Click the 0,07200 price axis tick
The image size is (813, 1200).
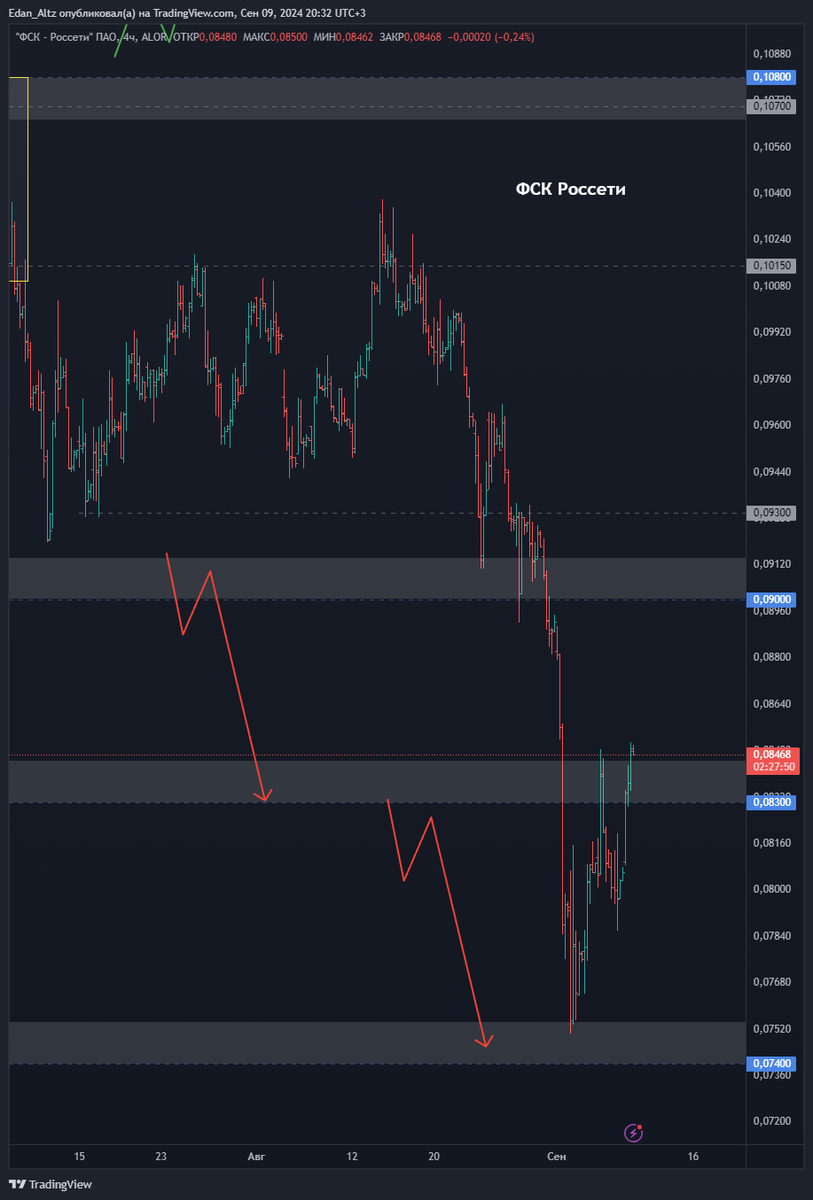point(771,1121)
